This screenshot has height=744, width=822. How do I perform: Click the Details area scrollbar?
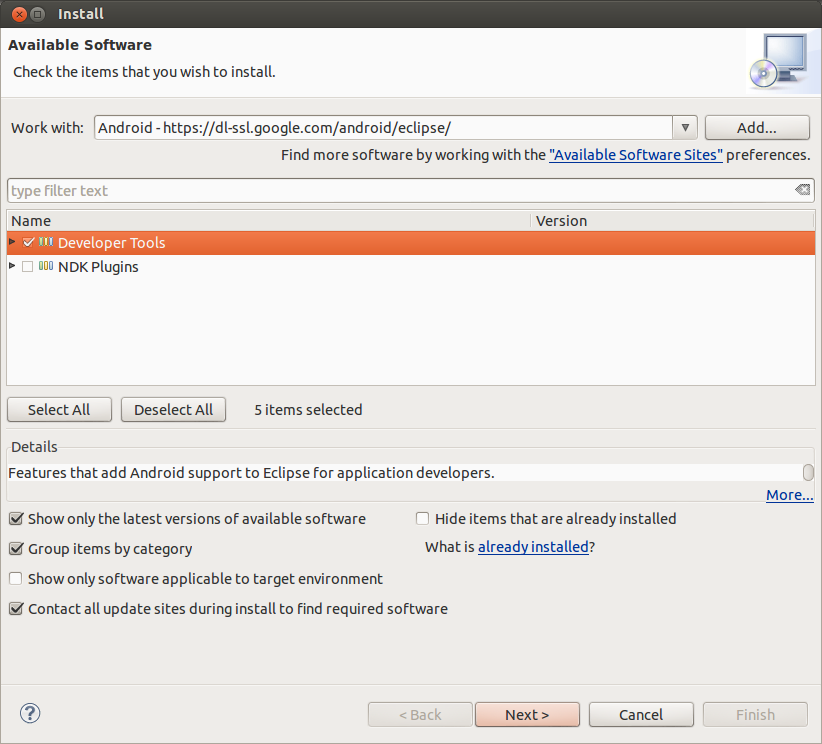[x=808, y=472]
